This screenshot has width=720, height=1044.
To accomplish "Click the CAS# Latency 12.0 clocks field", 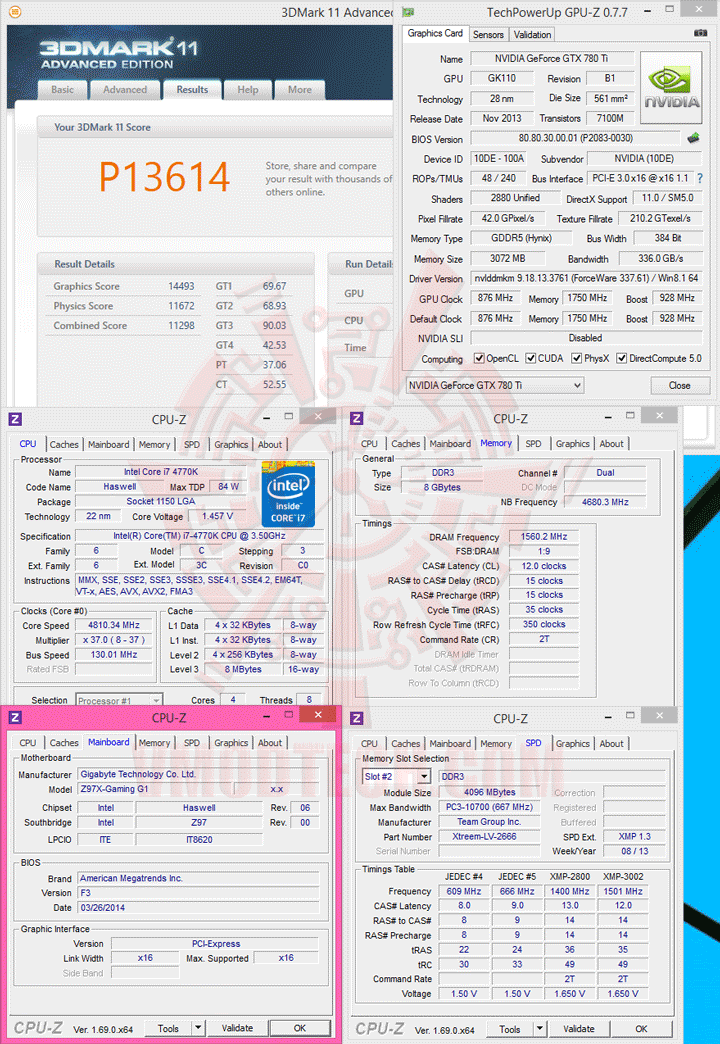I will click(x=544, y=566).
